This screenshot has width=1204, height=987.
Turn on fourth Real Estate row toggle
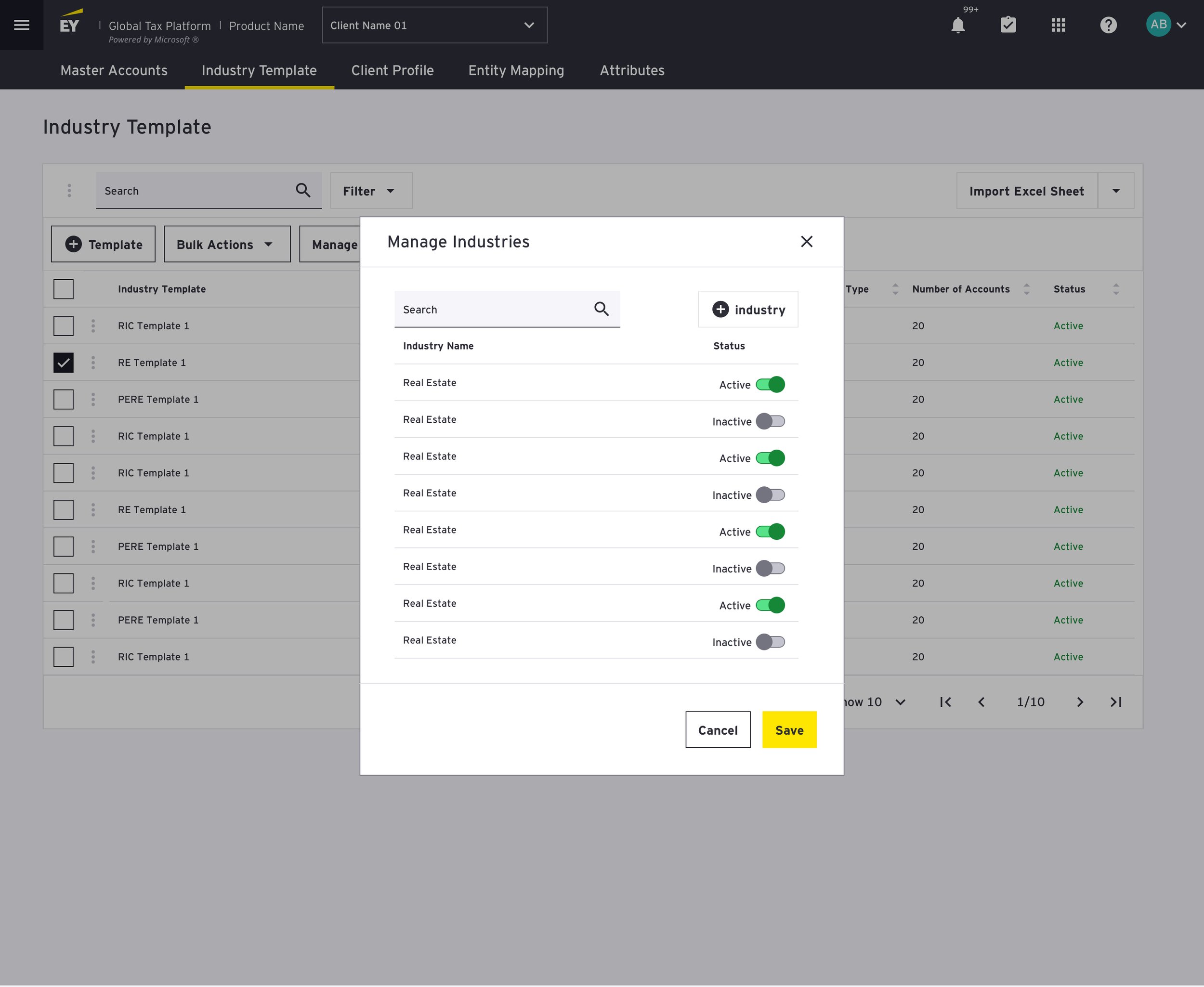(770, 494)
